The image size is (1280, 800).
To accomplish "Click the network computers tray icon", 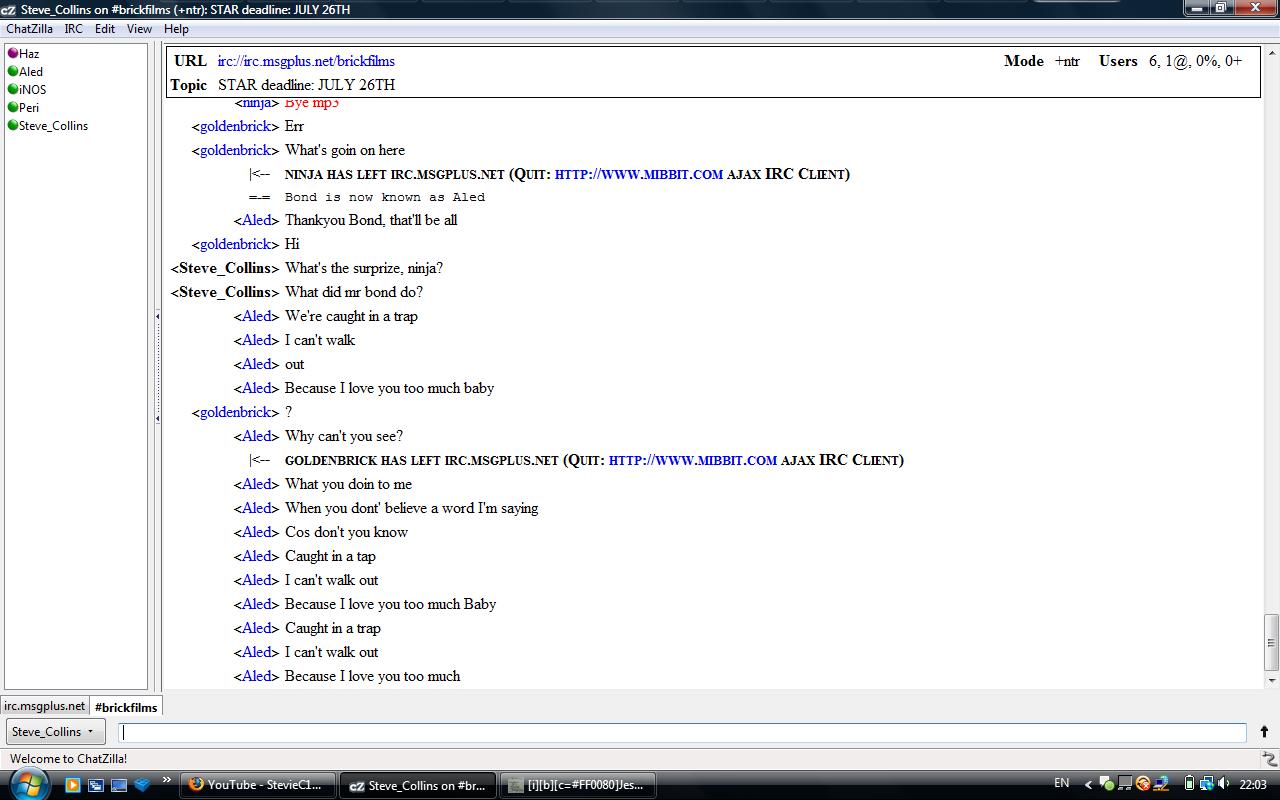I will [x=1161, y=784].
